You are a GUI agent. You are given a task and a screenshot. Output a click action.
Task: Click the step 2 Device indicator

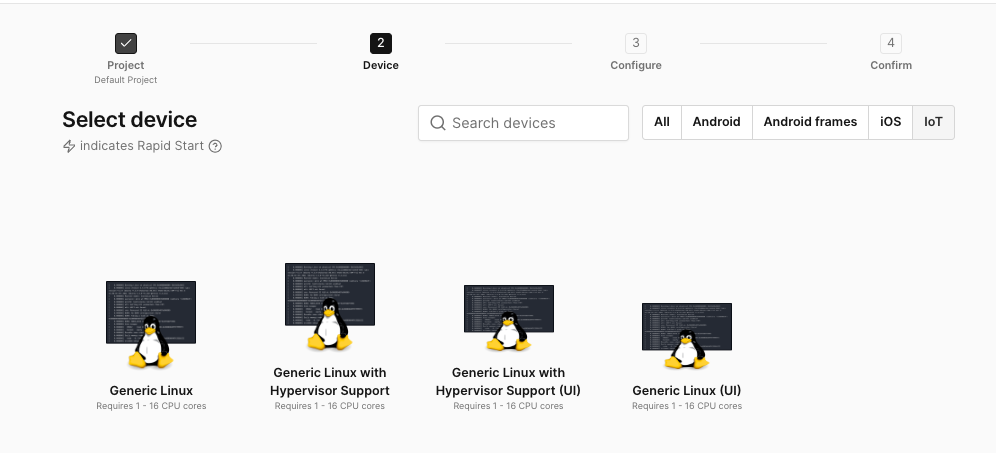[x=380, y=43]
